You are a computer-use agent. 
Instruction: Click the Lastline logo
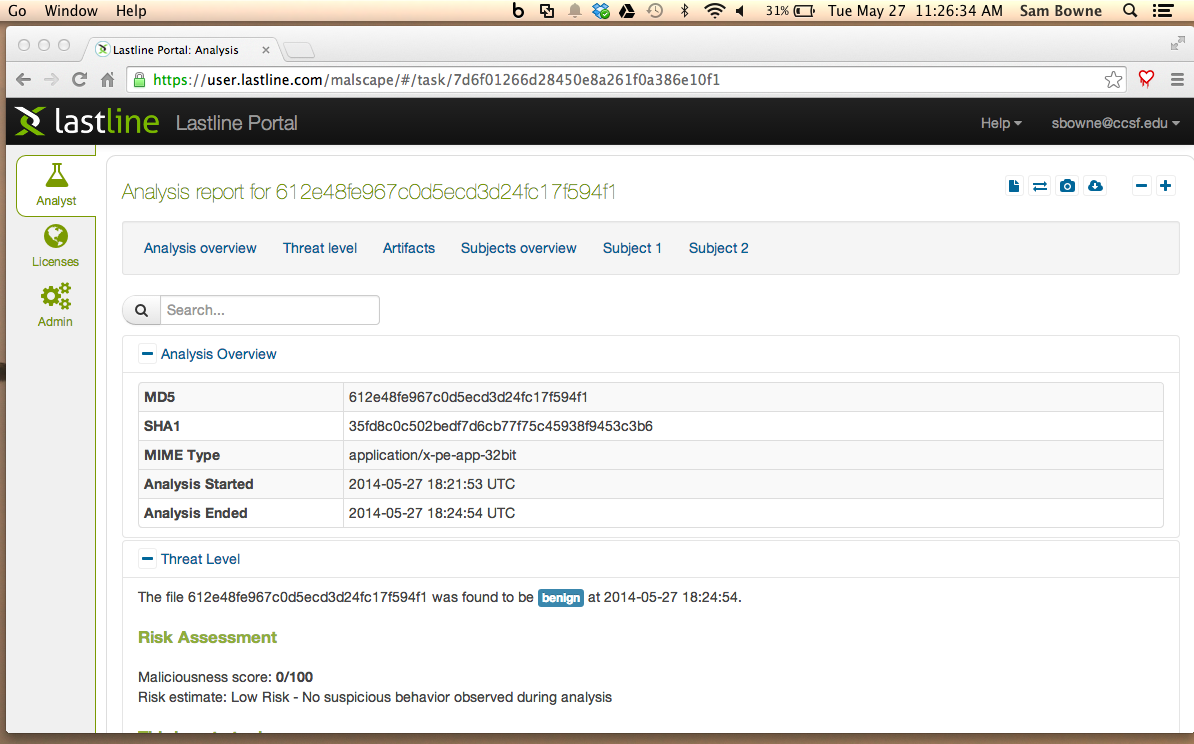[x=86, y=122]
